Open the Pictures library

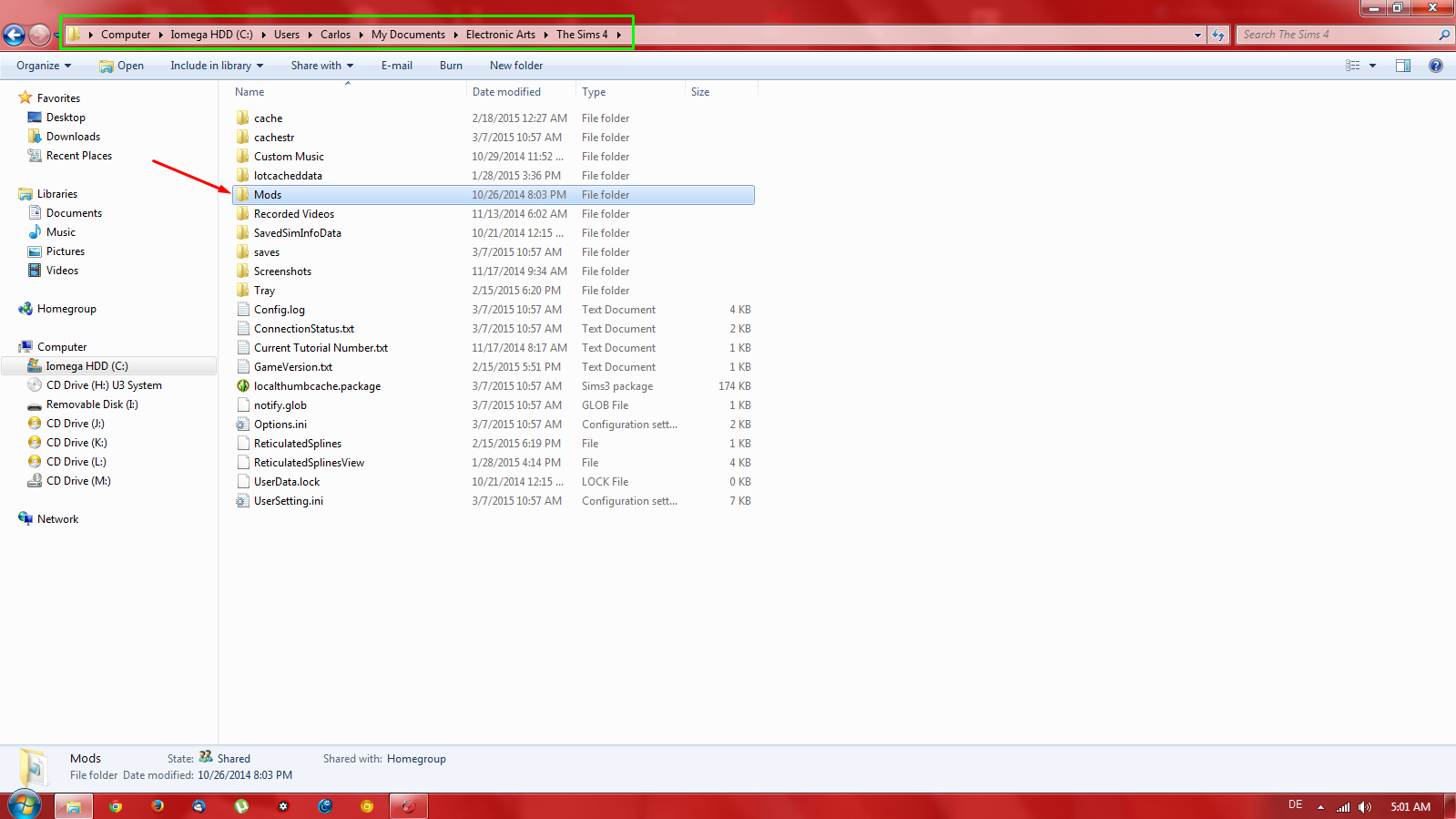pos(66,251)
